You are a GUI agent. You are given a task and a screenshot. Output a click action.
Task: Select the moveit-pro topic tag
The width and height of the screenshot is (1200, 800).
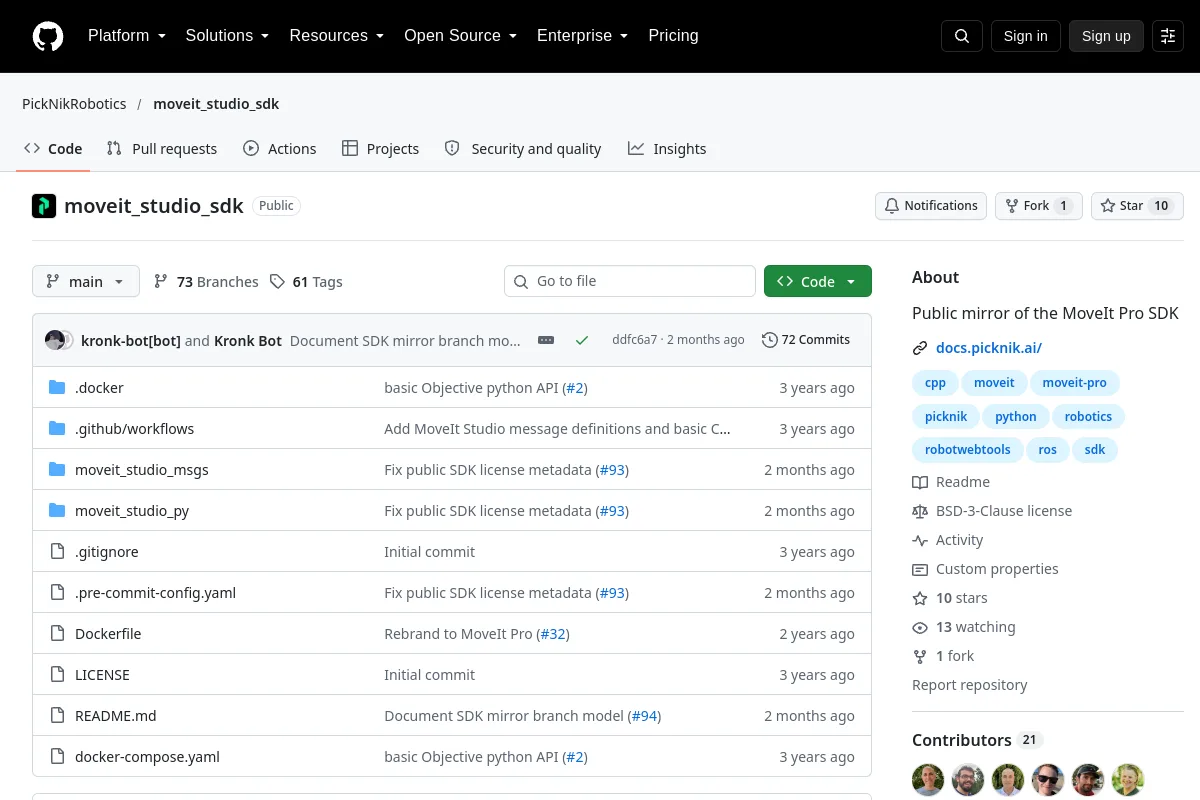tap(1075, 383)
